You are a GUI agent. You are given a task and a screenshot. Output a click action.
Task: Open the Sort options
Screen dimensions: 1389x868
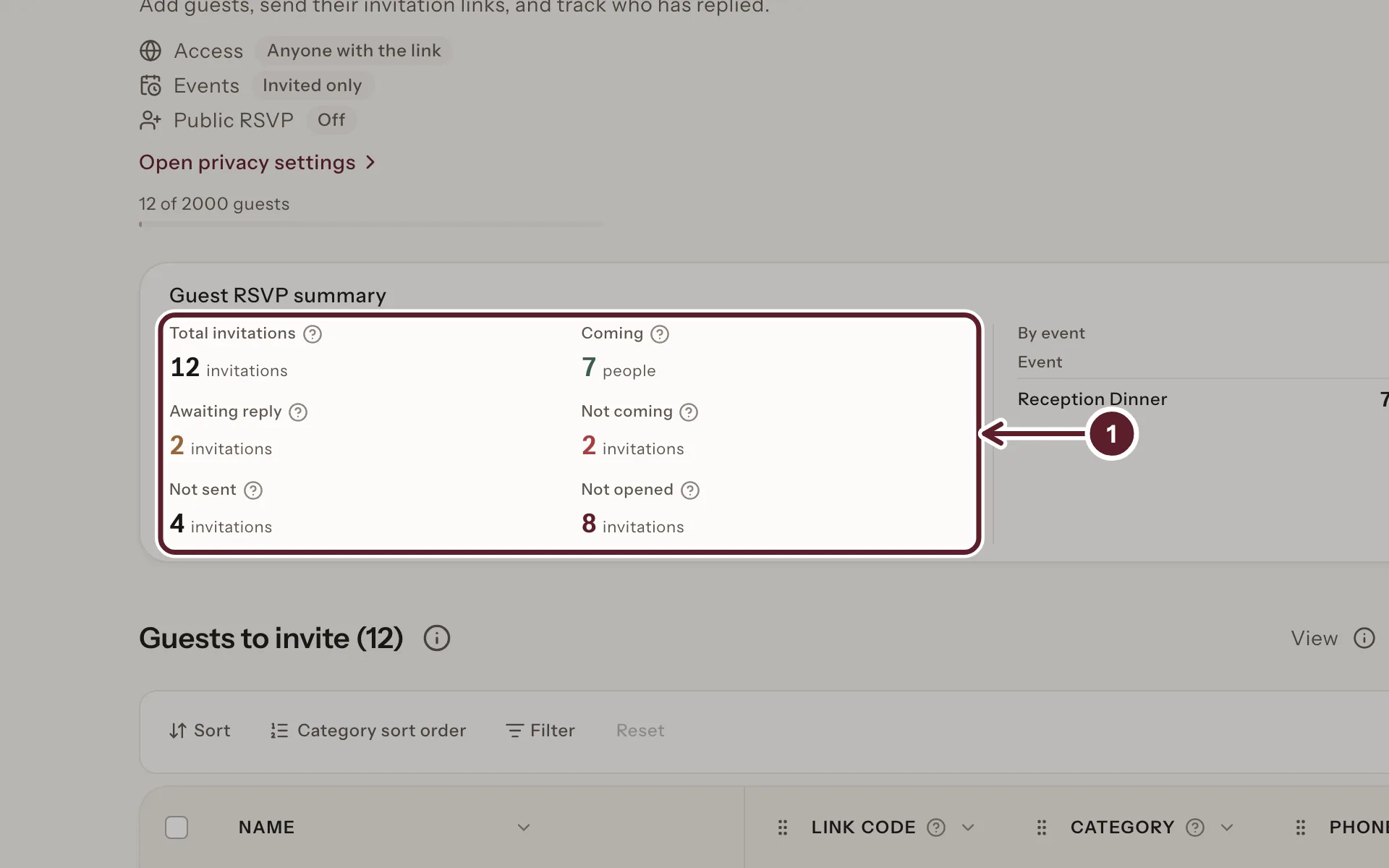200,731
